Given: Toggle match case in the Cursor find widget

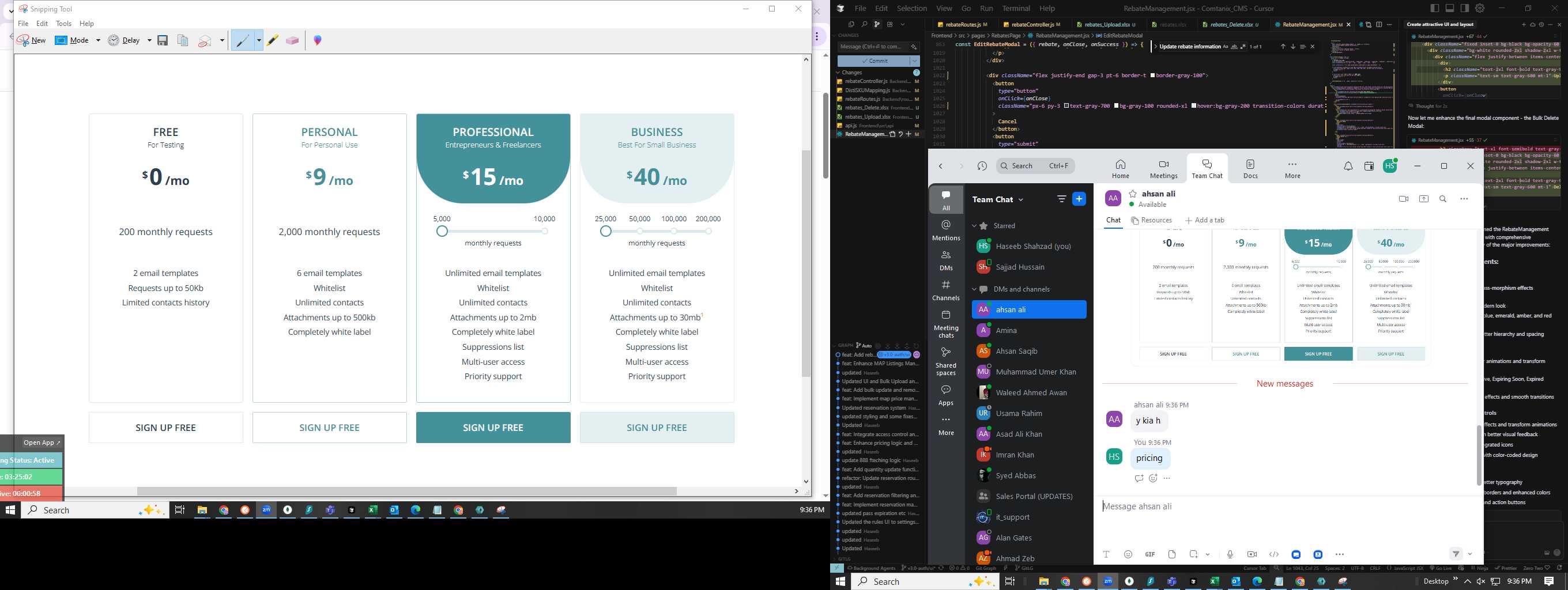Looking at the screenshot, I should pos(1226,47).
